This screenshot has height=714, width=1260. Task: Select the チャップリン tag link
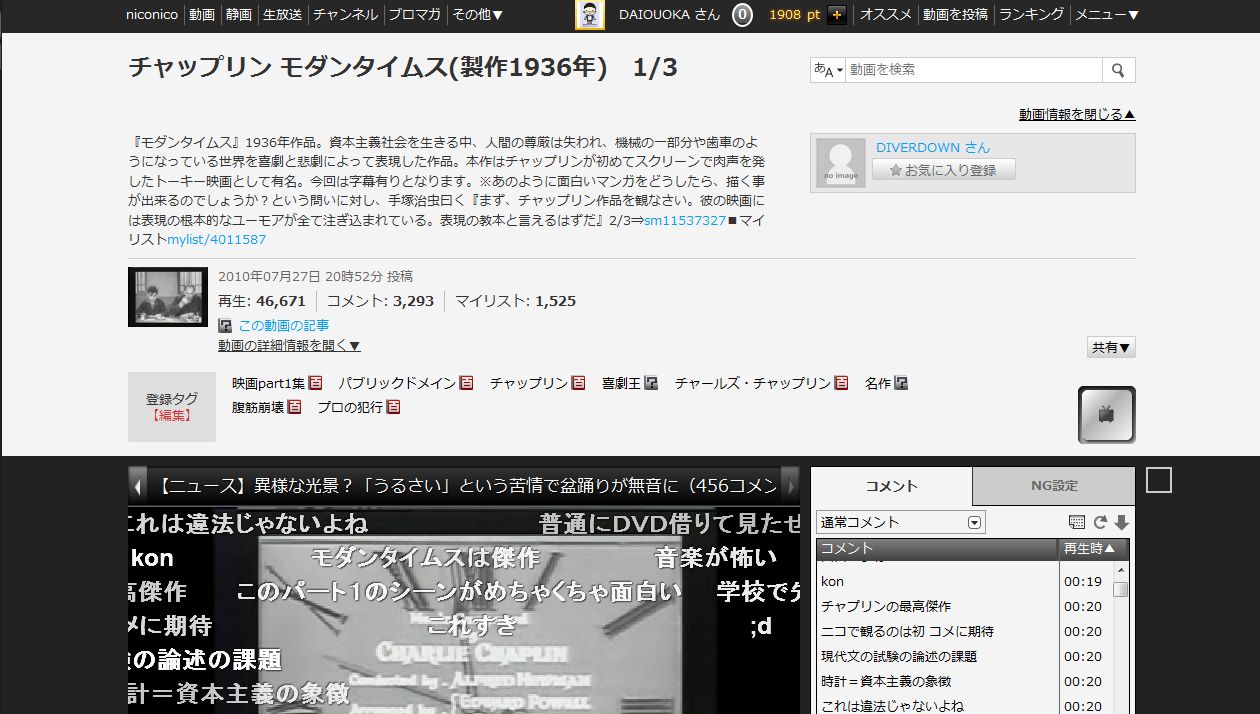[x=529, y=383]
